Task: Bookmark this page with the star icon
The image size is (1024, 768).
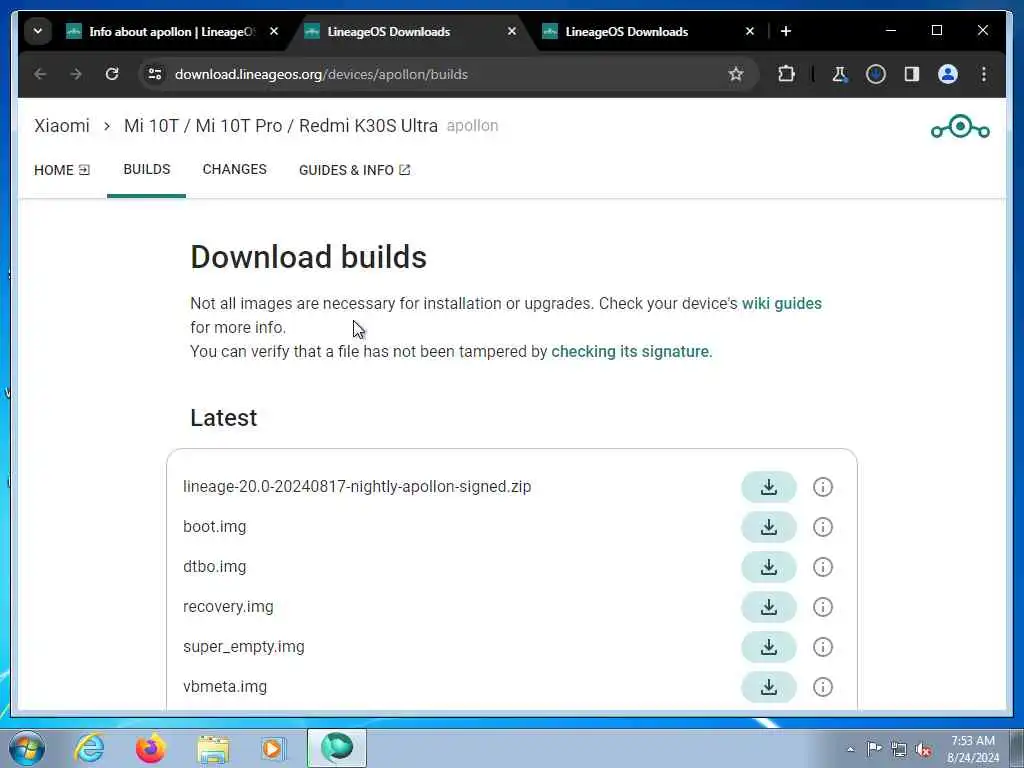Action: (x=736, y=74)
